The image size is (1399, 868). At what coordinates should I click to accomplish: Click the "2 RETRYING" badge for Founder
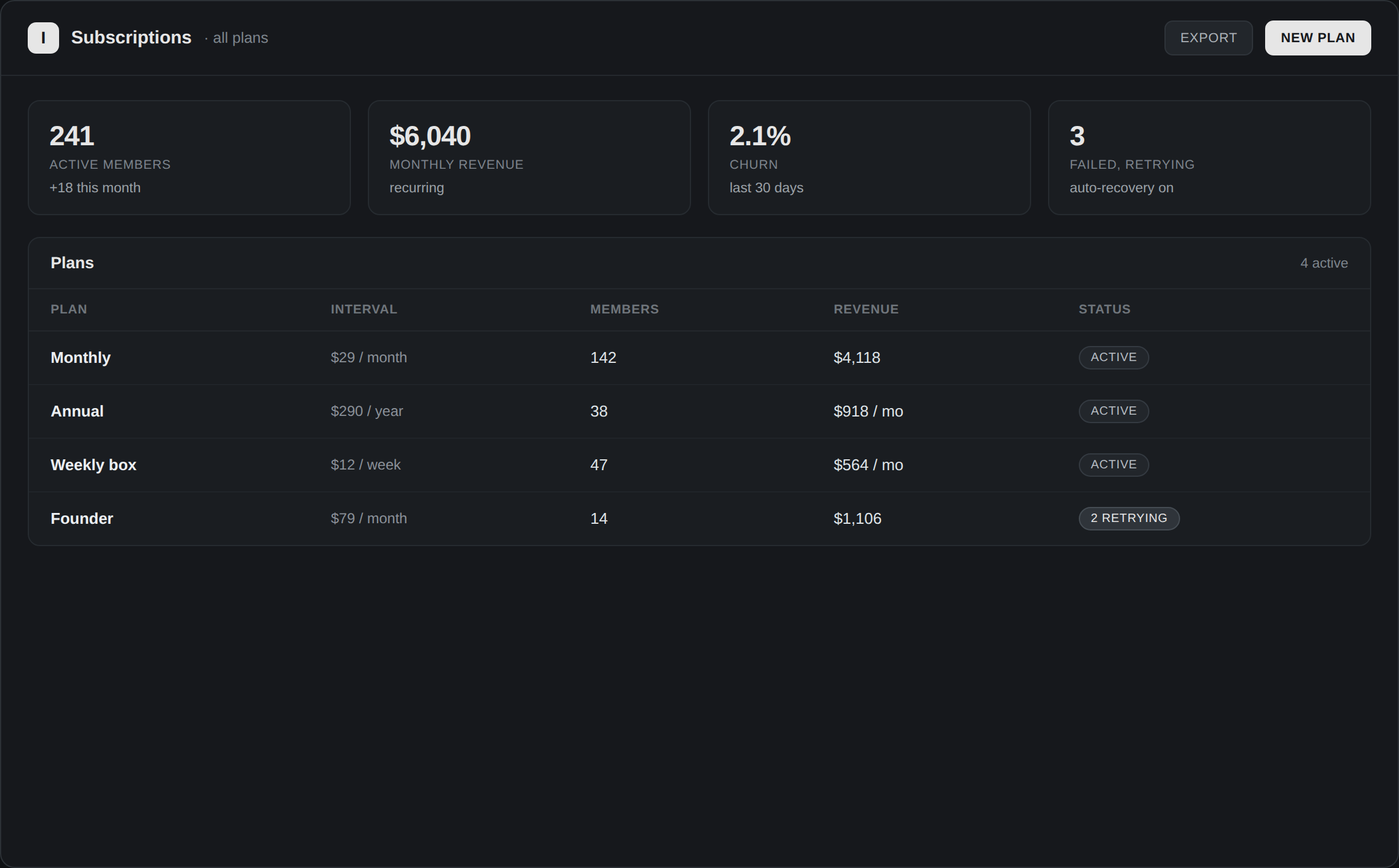[1129, 518]
